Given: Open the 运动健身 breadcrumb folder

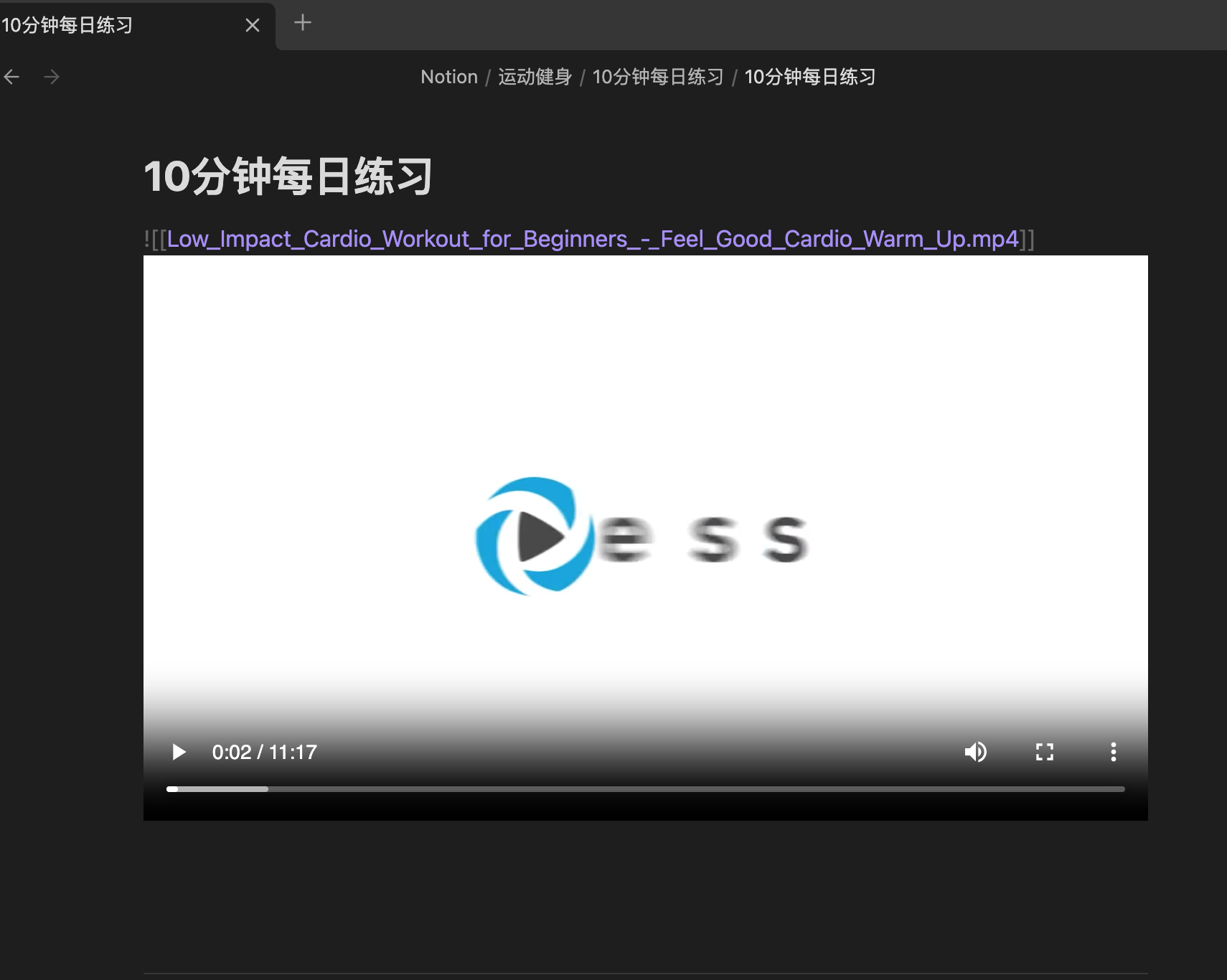Looking at the screenshot, I should pos(535,77).
